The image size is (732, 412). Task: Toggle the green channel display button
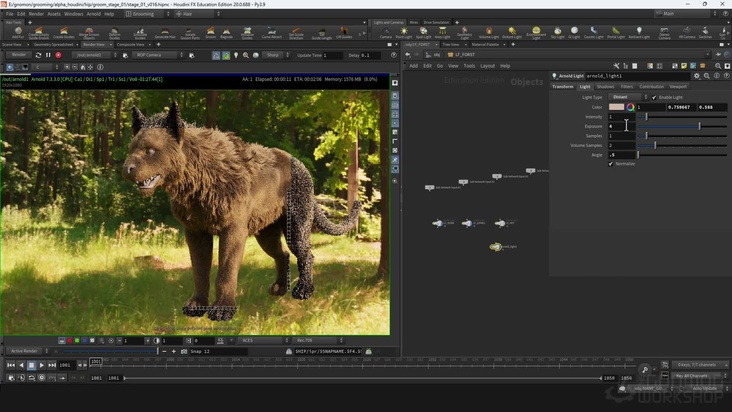[x=77, y=341]
